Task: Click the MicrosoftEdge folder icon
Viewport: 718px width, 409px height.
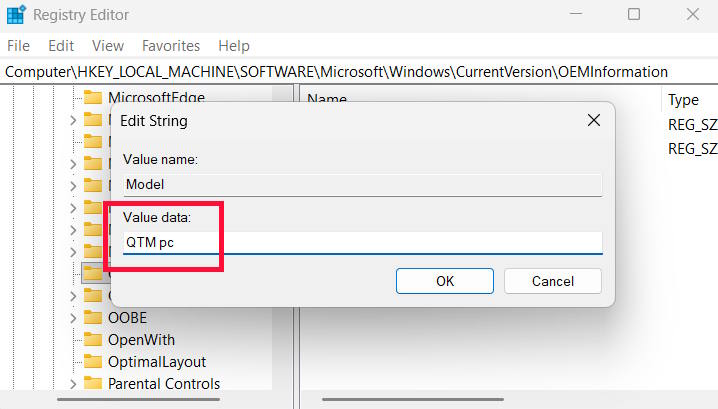Action: click(93, 97)
